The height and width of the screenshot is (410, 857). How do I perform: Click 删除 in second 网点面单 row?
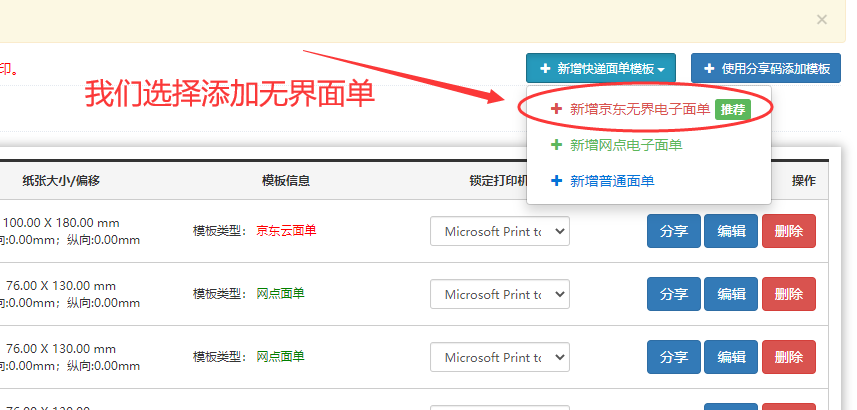tap(789, 357)
